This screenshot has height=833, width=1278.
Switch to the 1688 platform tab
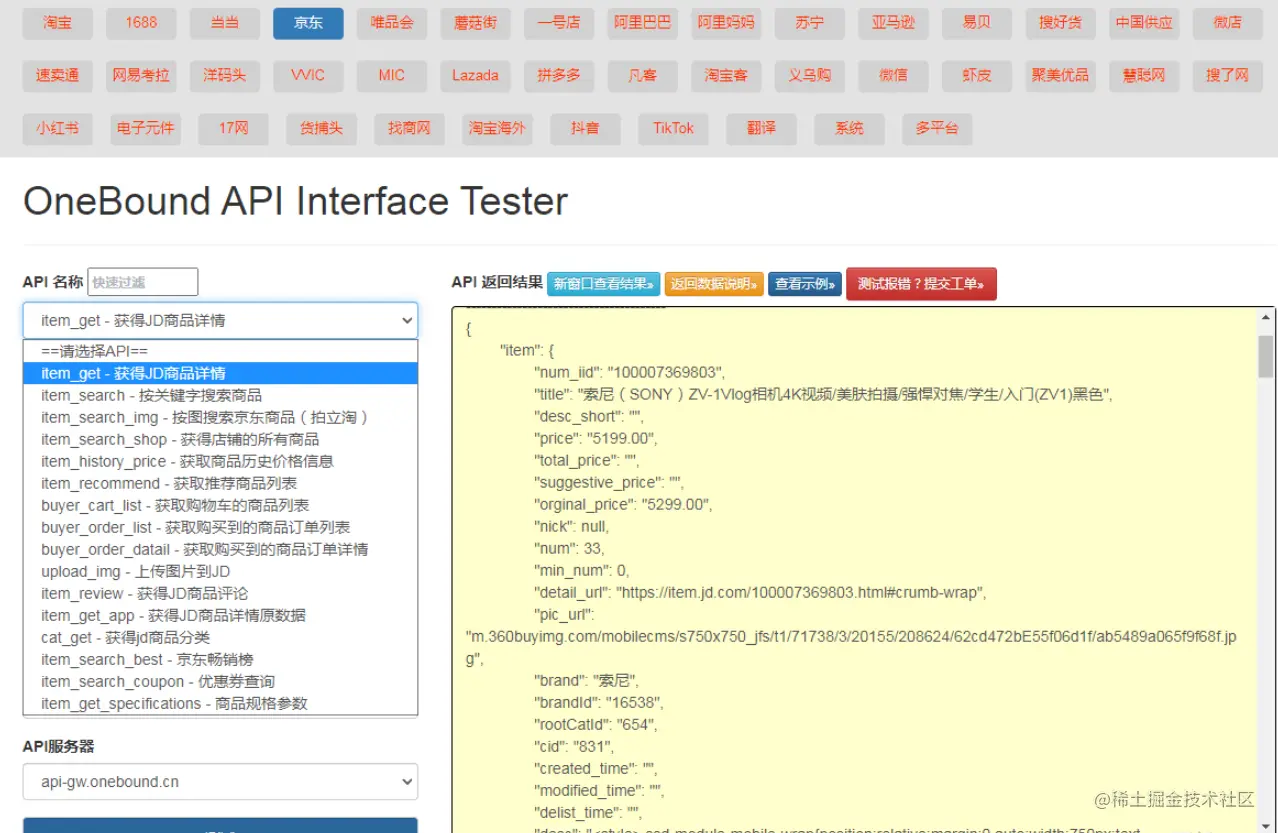pyautogui.click(x=141, y=23)
